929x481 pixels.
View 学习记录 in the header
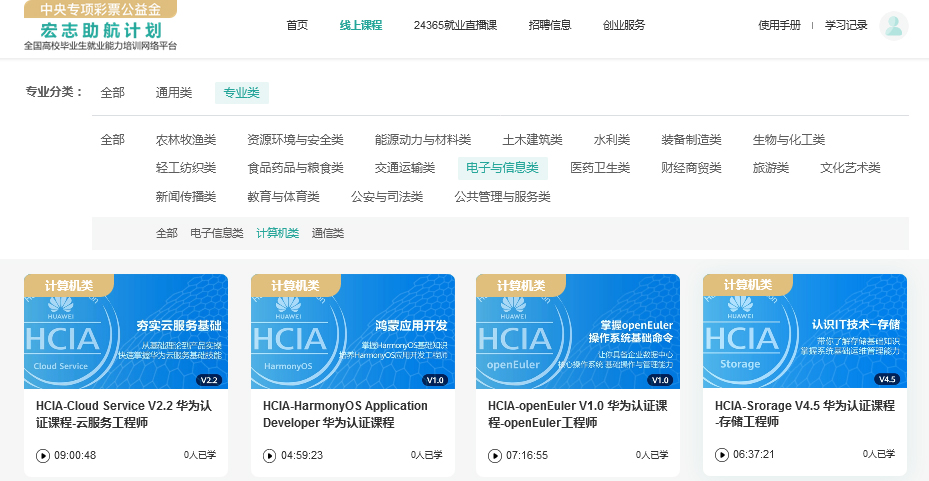click(x=846, y=26)
